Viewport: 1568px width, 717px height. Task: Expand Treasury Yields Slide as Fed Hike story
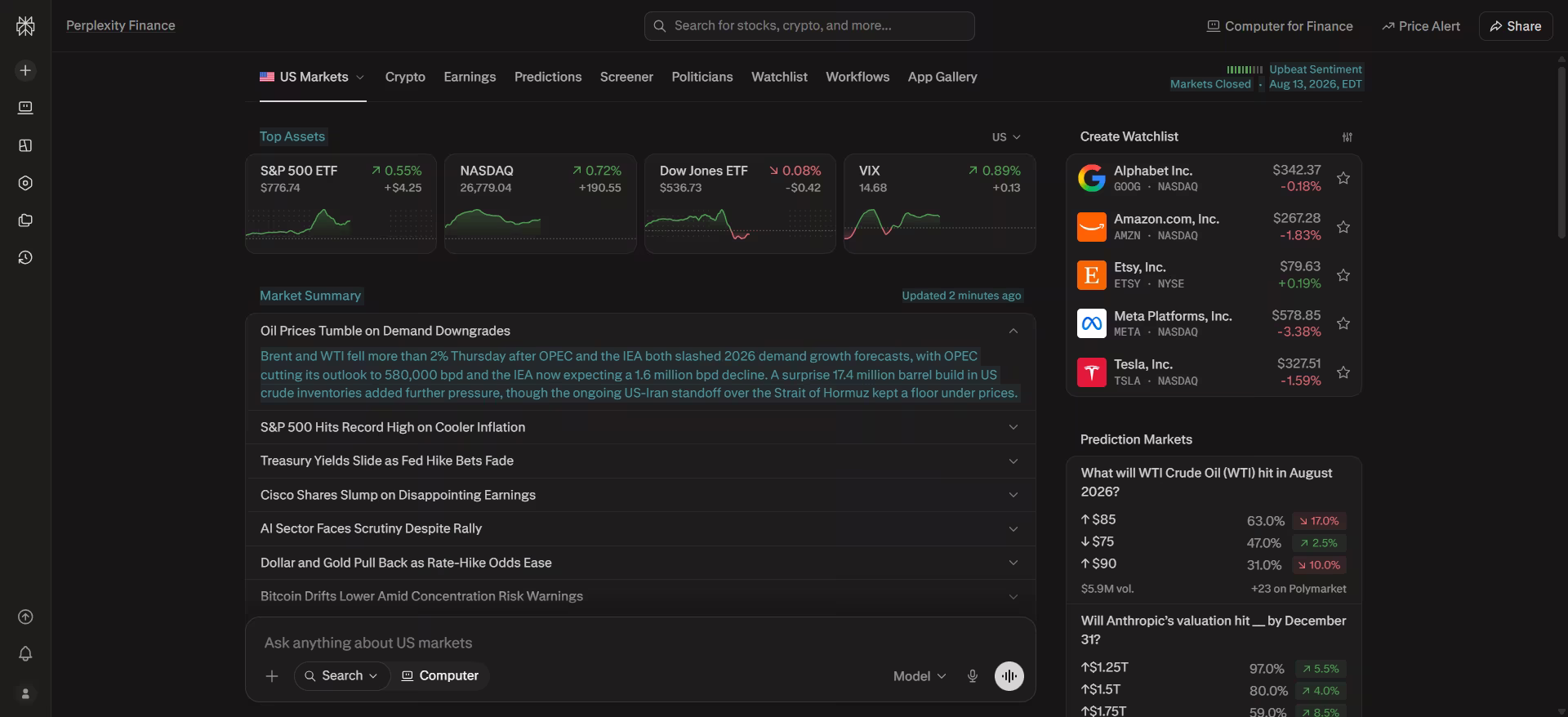coord(640,461)
